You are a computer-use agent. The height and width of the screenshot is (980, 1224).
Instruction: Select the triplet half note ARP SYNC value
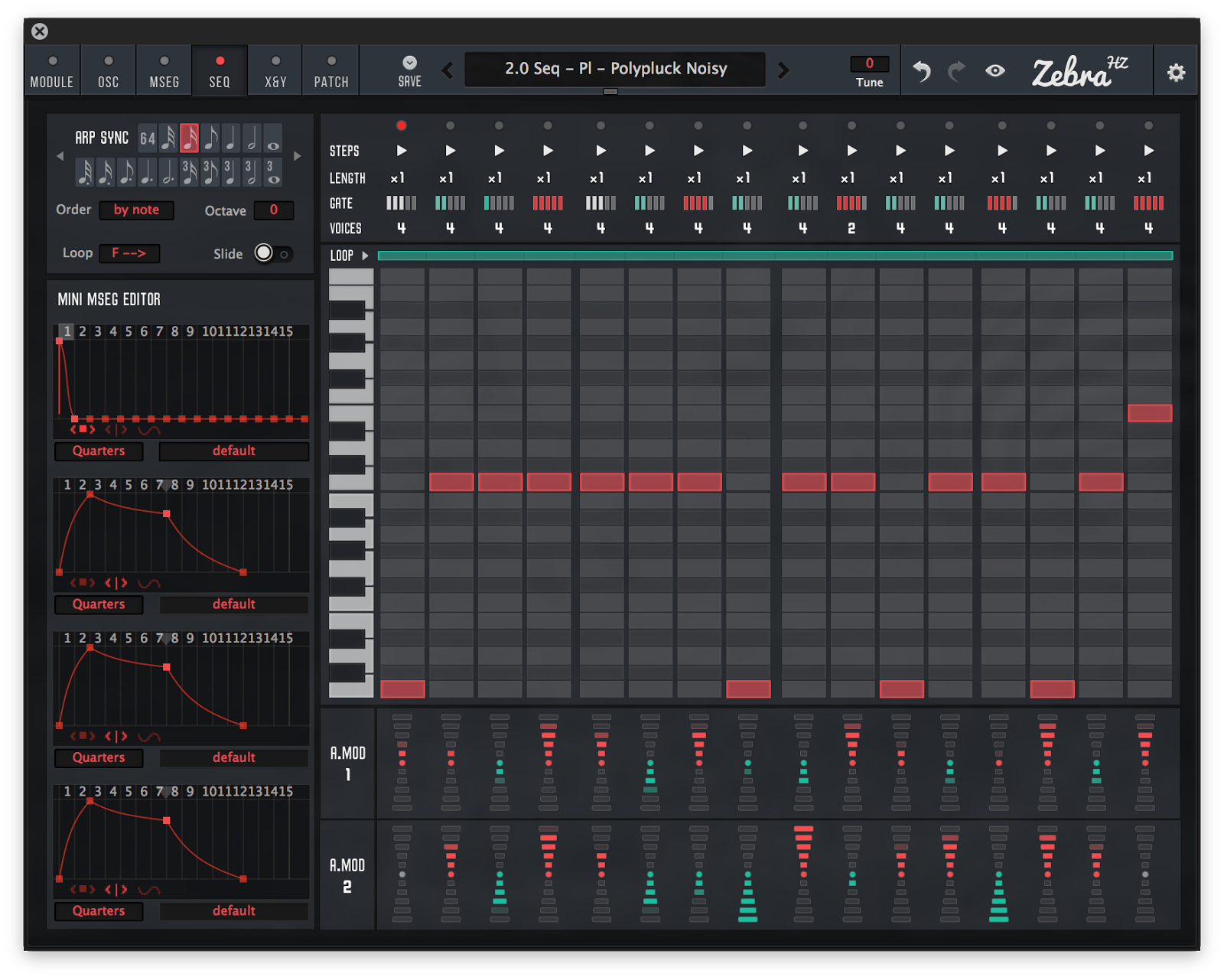click(252, 172)
